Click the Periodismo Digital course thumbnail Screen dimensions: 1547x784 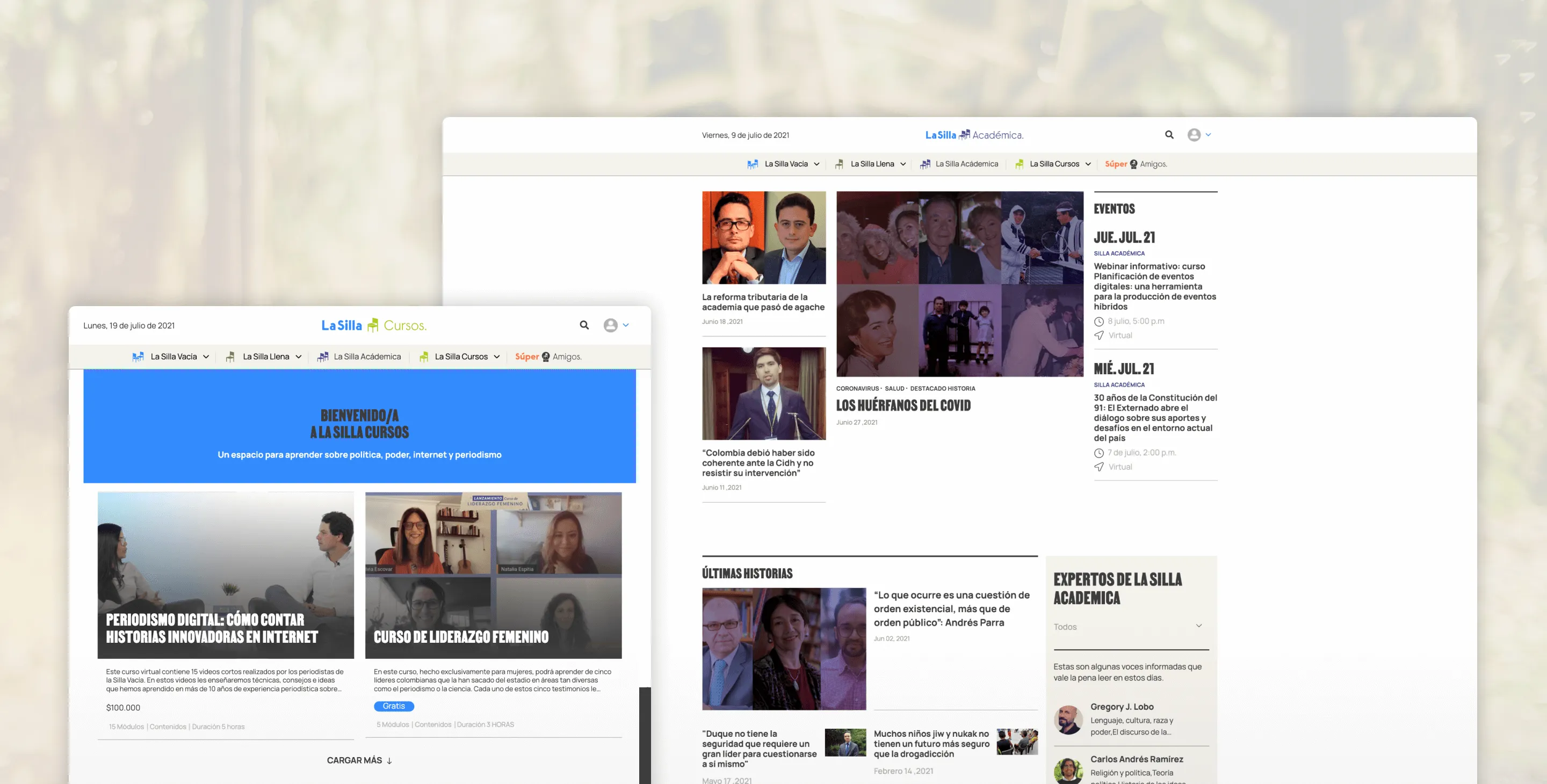(226, 576)
